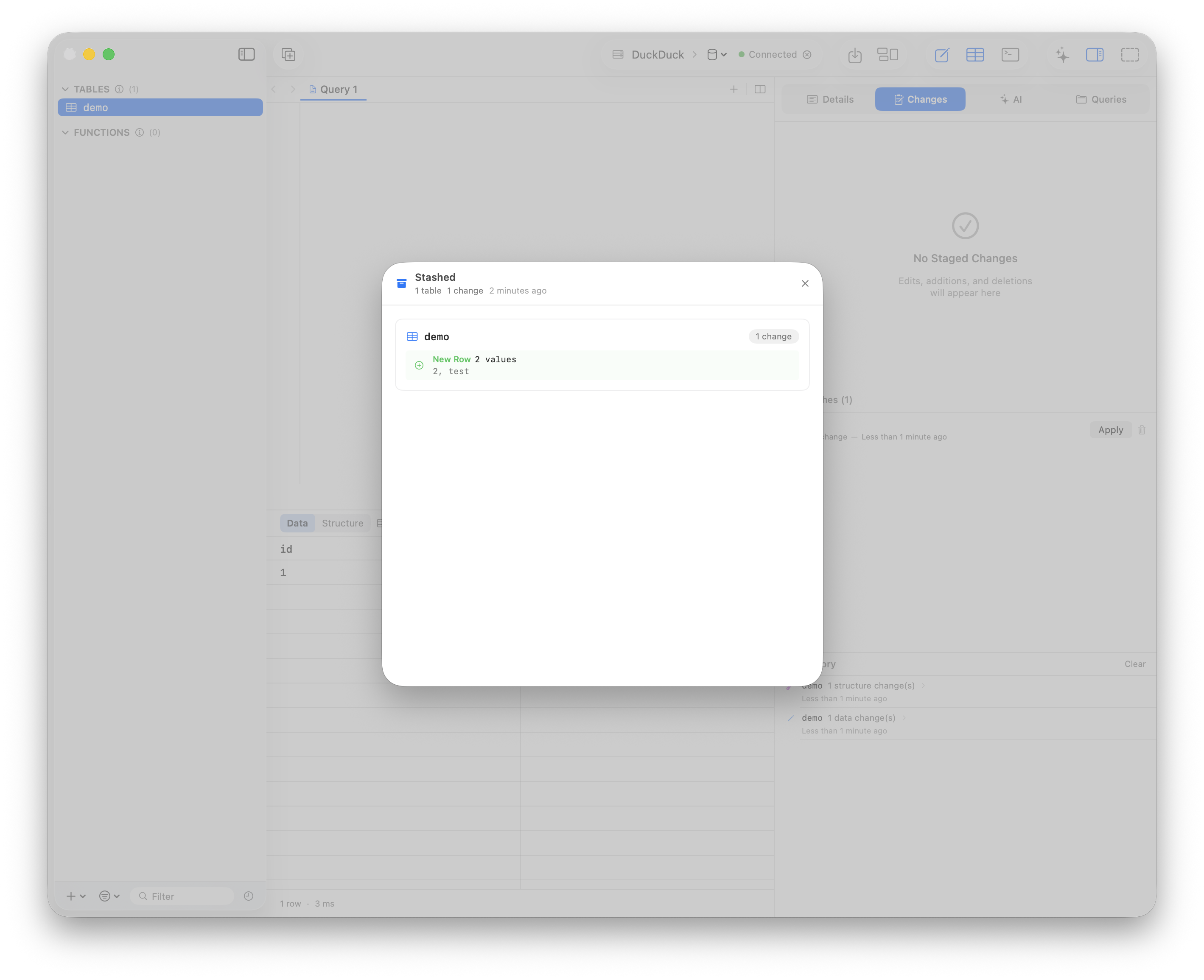Open the add item plus dropdown
The height and width of the screenshot is (980, 1204).
(x=76, y=896)
